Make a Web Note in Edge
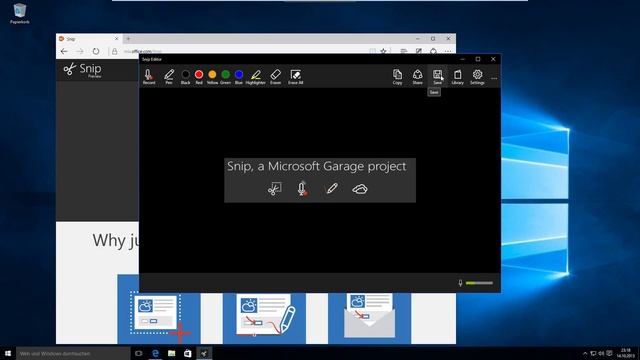Viewport: 640px width, 360px height. 418,51
